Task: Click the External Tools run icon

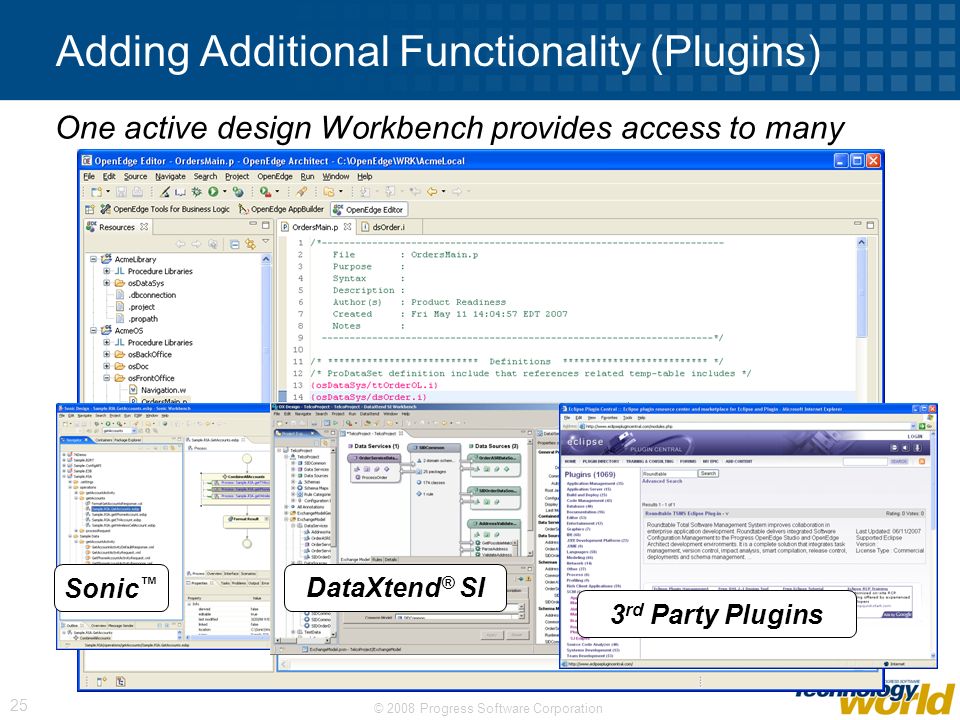Action: coord(264,192)
